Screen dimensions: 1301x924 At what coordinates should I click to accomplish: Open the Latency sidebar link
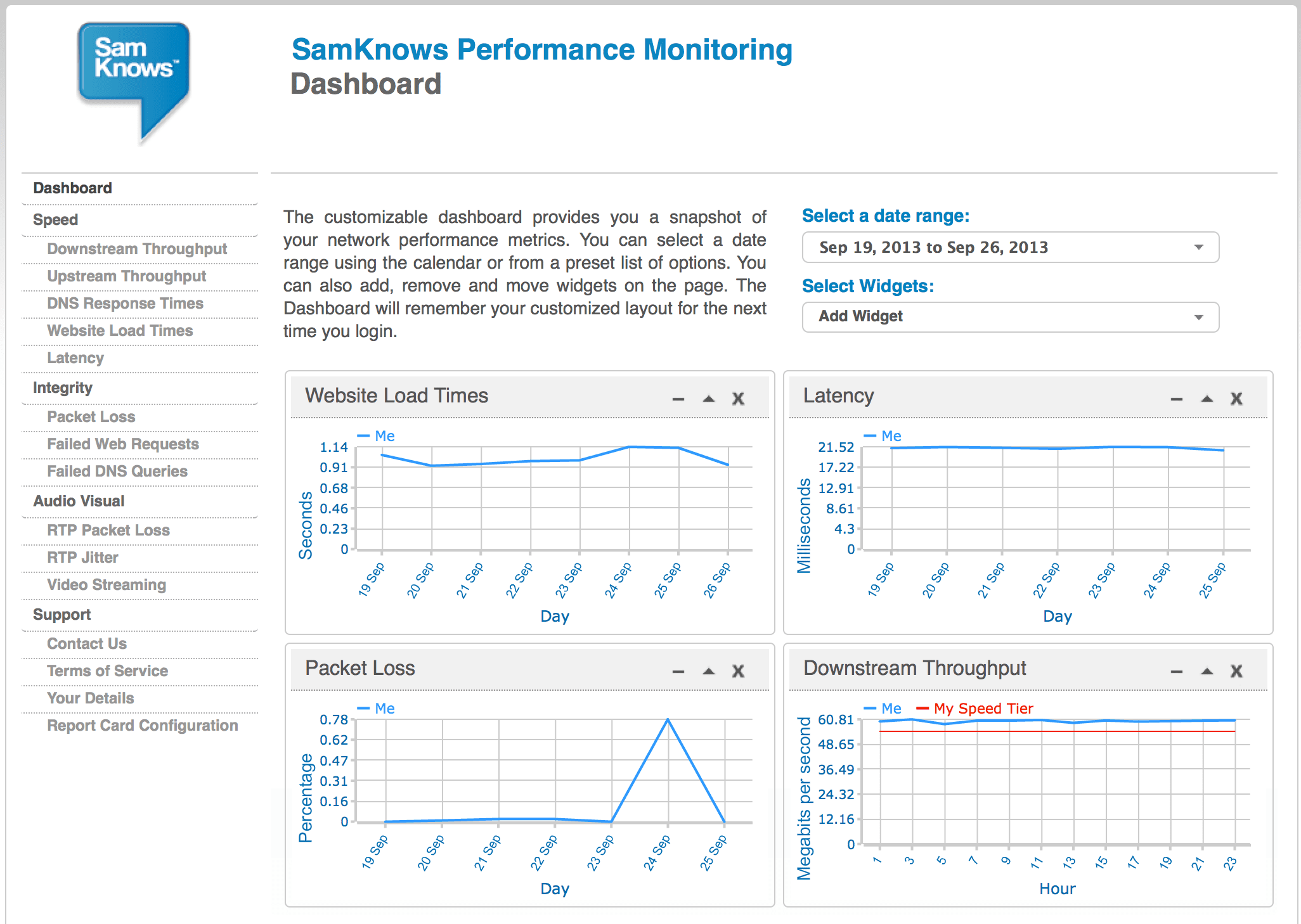coord(75,358)
